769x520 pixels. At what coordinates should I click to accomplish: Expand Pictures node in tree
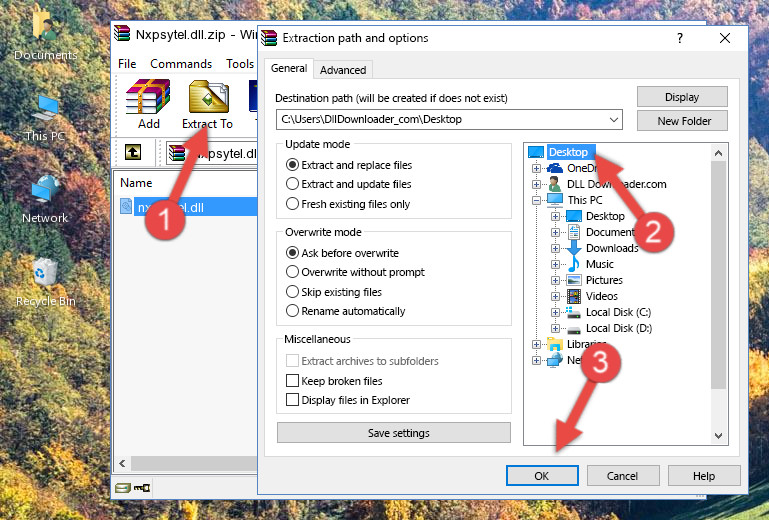point(555,281)
